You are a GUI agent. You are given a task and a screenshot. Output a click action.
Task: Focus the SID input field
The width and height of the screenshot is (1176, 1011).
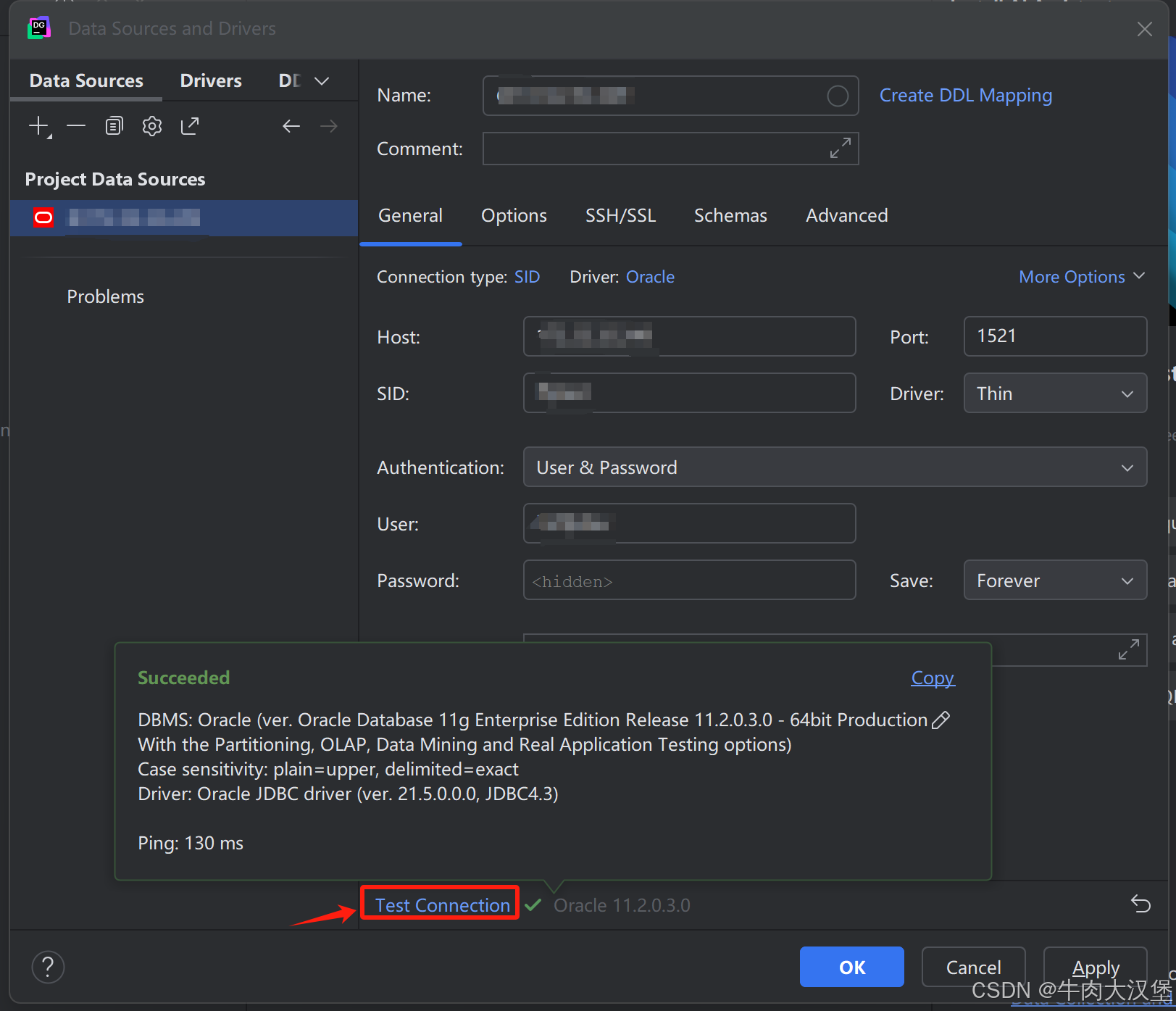[689, 393]
